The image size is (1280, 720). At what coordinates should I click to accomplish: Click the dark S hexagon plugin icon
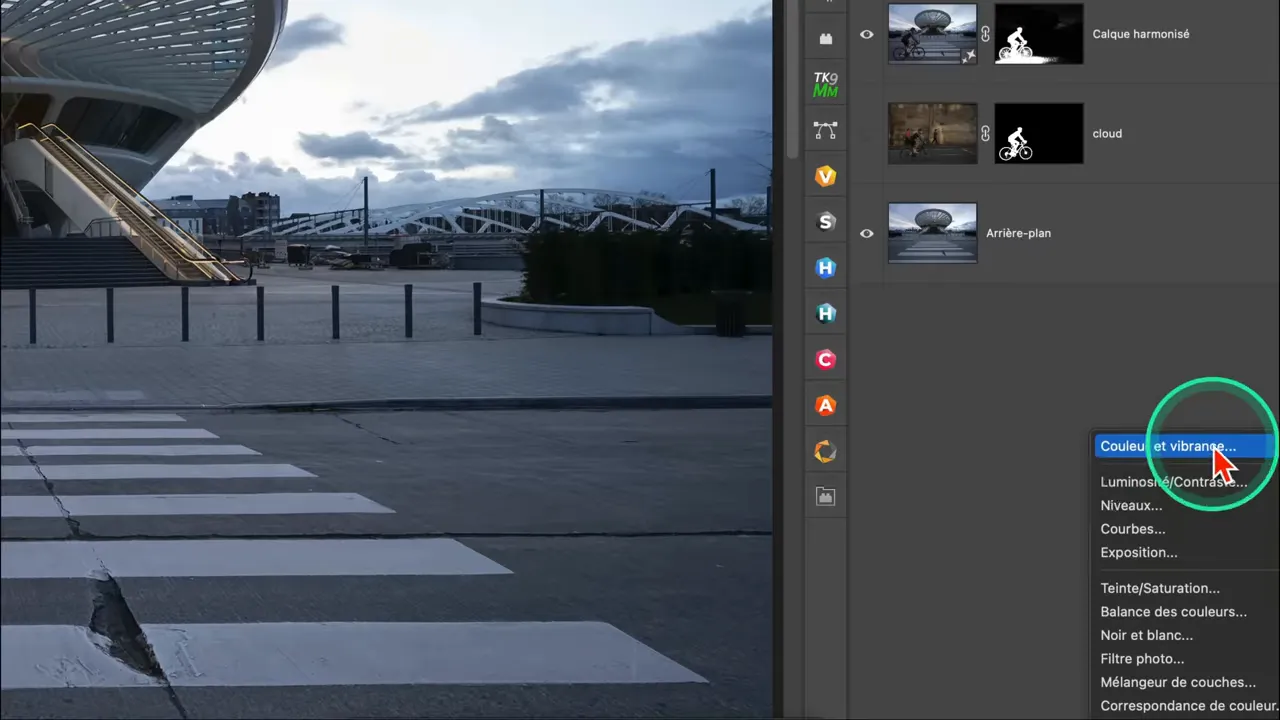[x=825, y=222]
